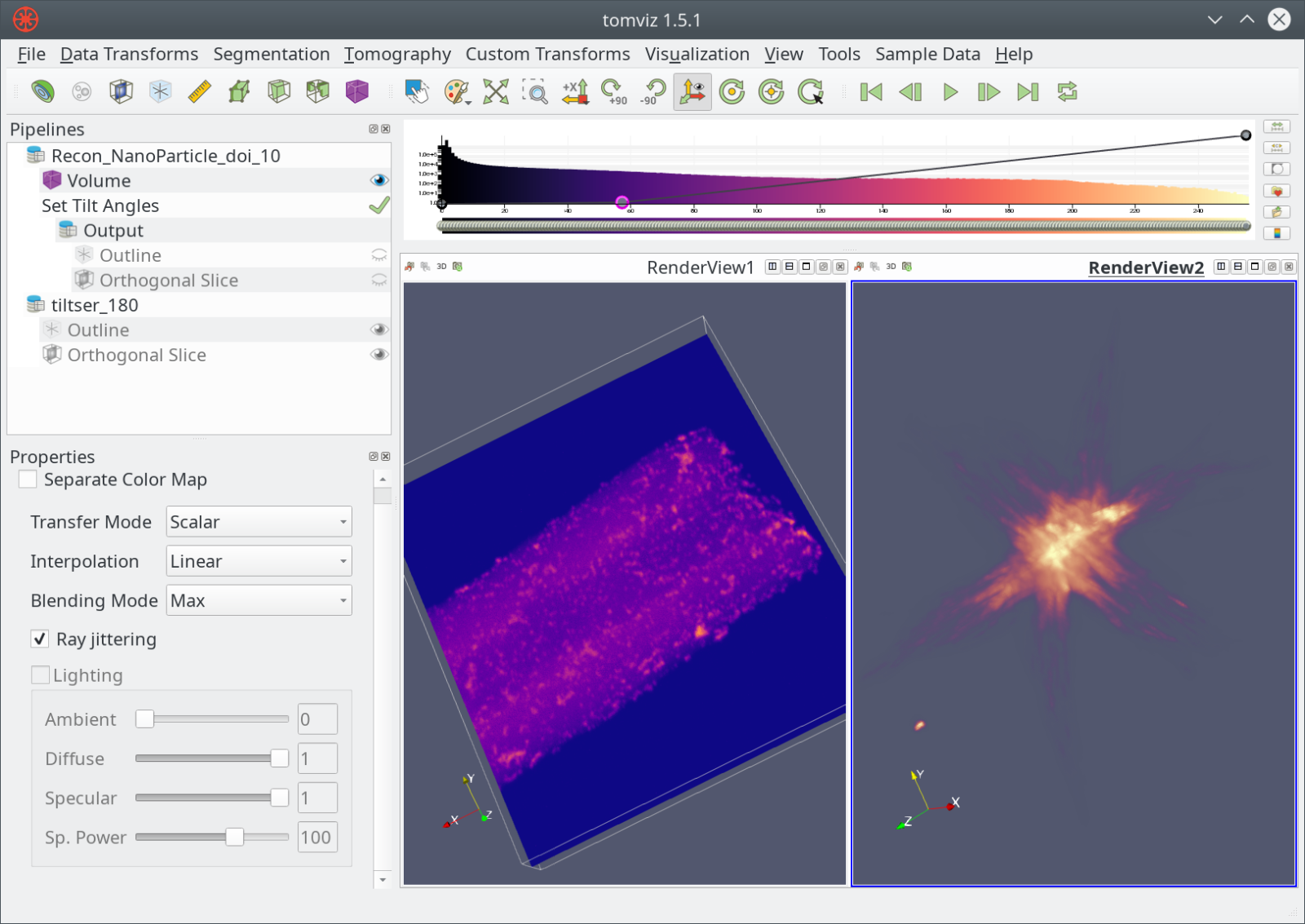
Task: Open the Interpolation dropdown
Action: (x=258, y=560)
